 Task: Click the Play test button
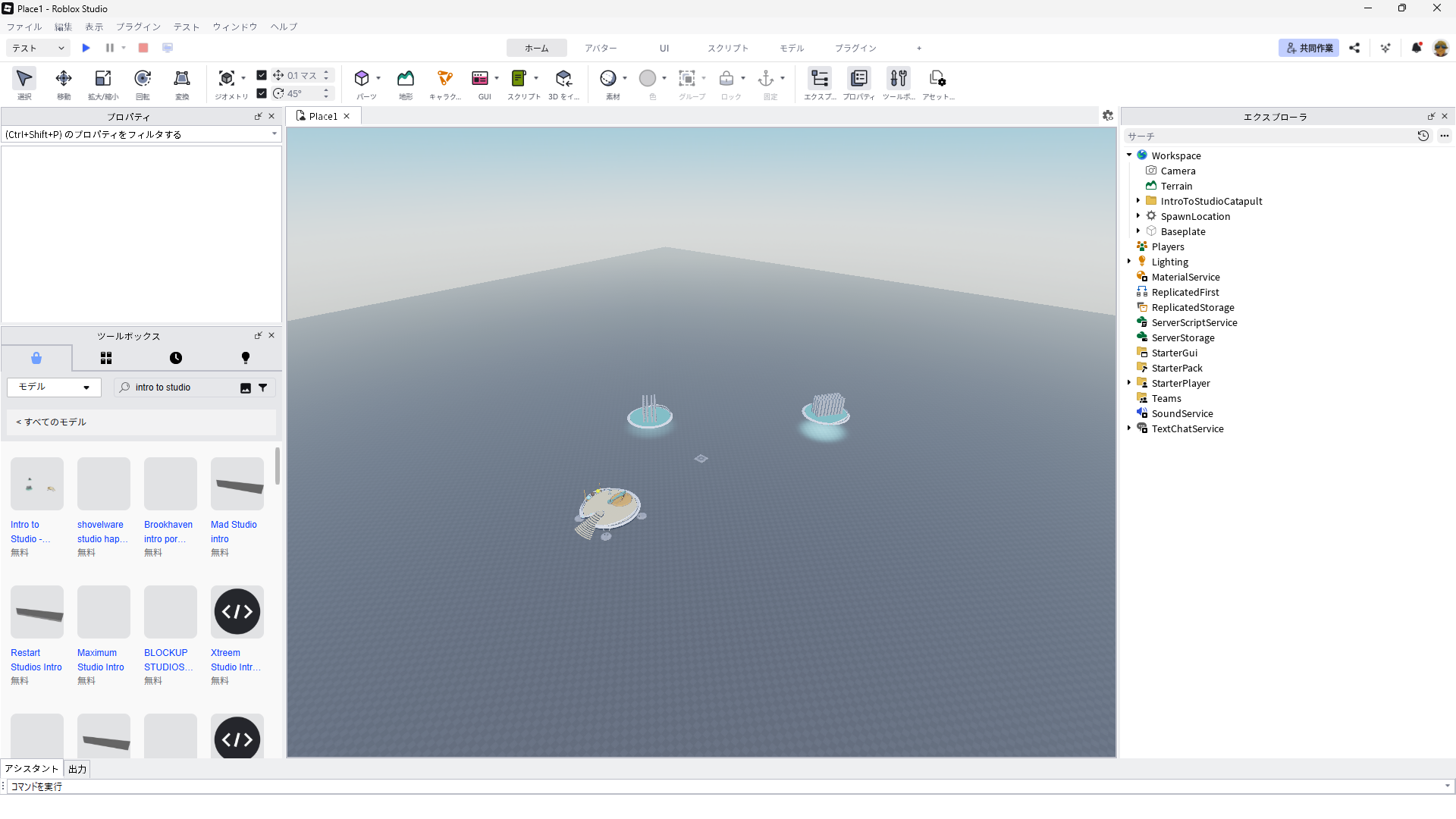[86, 48]
